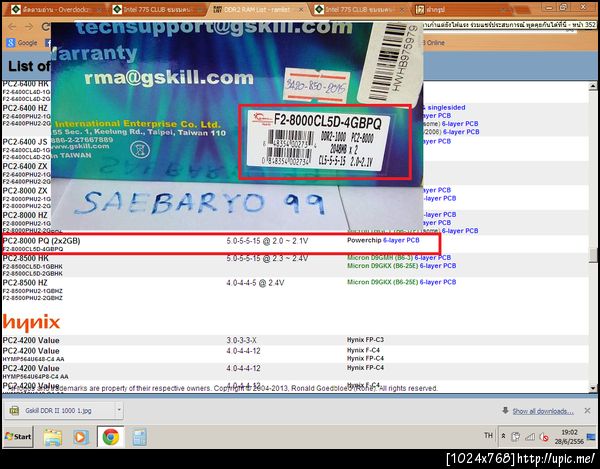Close the downloads bar
The image size is (600, 469).
click(x=587, y=410)
